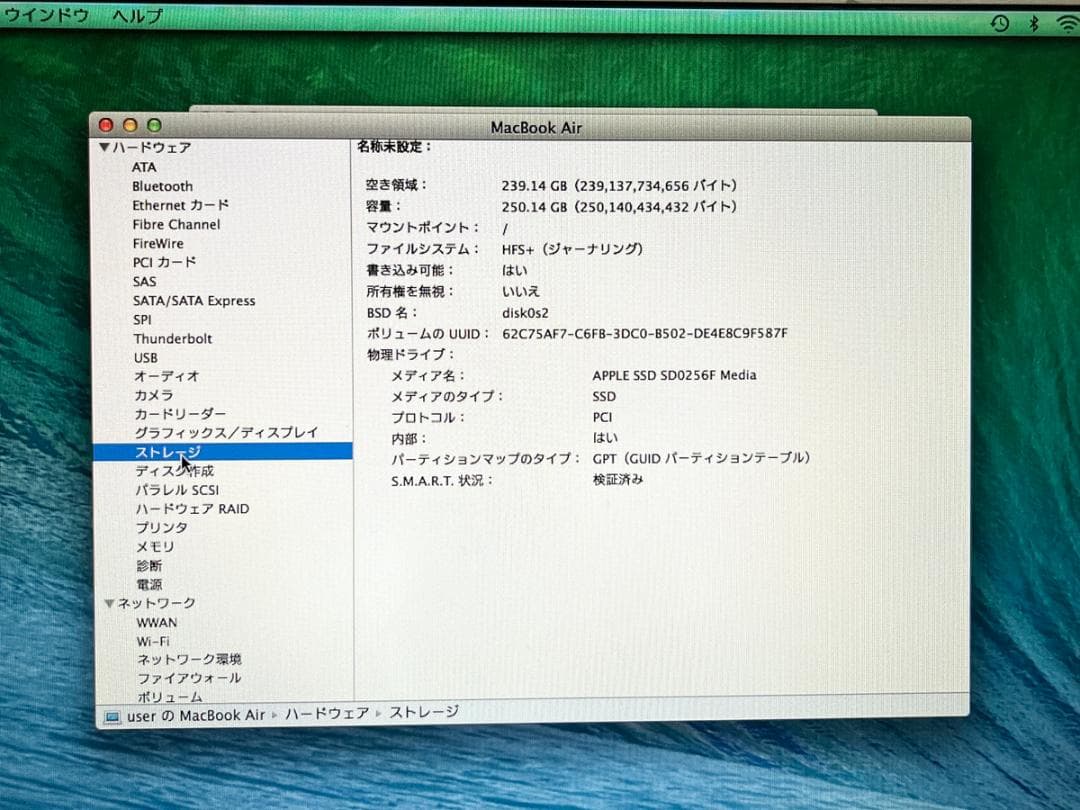
Task: Select Wi-Fi under ネットワーク
Action: click(x=153, y=640)
